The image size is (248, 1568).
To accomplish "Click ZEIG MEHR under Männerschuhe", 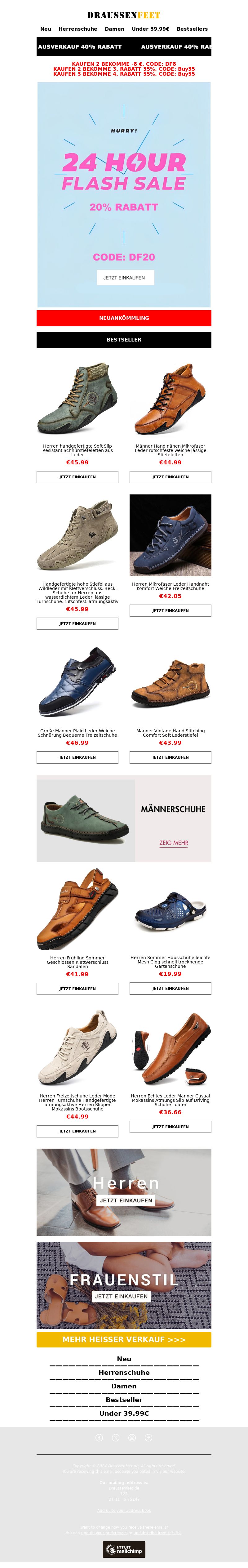I will (174, 843).
